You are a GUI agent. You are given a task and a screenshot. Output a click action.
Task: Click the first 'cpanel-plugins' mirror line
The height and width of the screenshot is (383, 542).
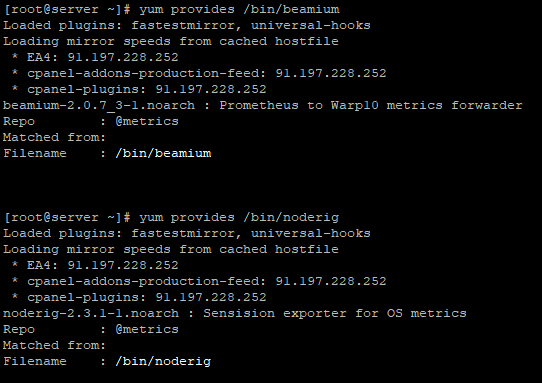139,89
